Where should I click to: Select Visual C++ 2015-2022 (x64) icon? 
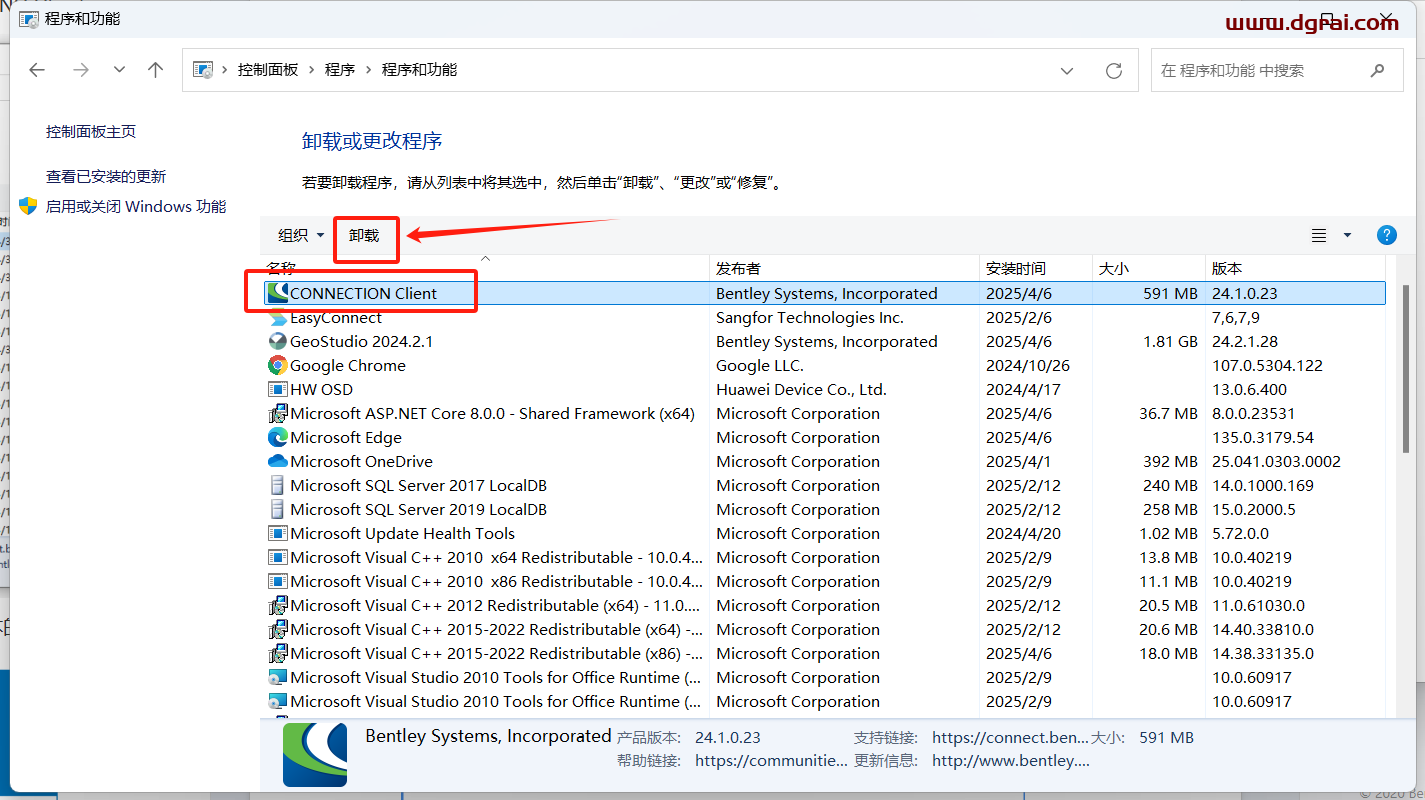278,629
